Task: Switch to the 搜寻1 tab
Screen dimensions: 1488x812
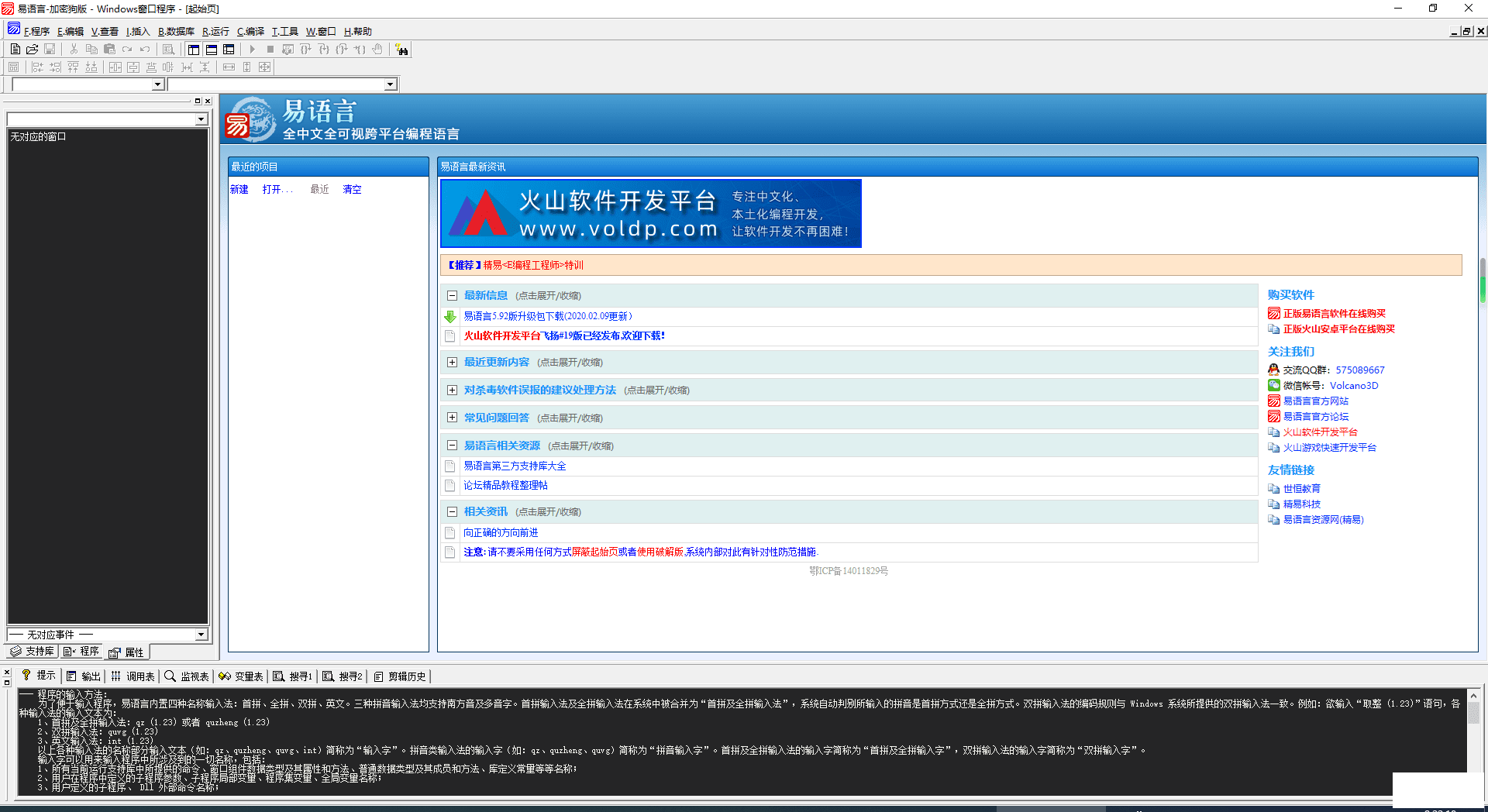Action: pos(293,676)
